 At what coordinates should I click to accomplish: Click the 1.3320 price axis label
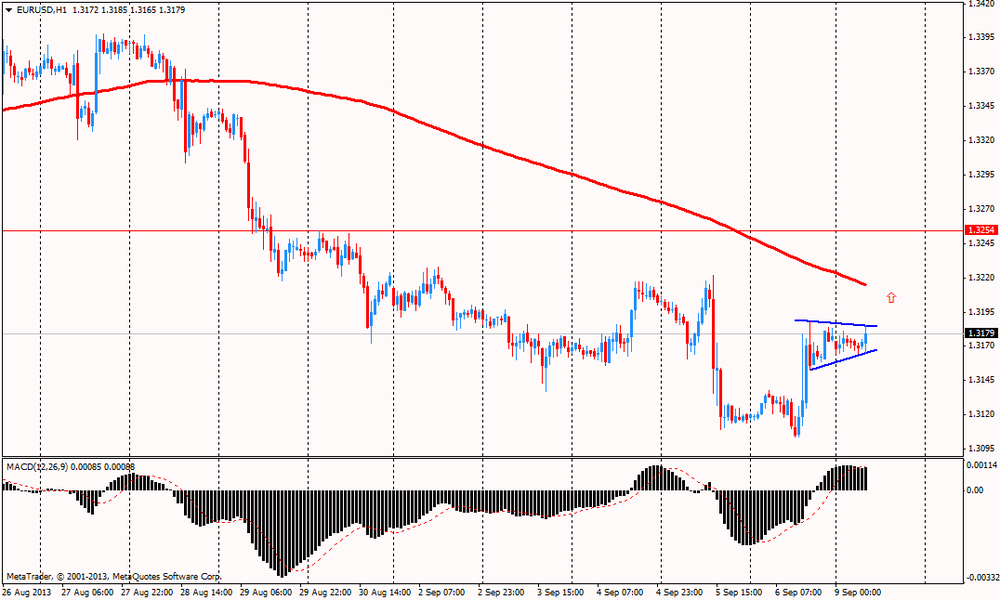[x=981, y=140]
